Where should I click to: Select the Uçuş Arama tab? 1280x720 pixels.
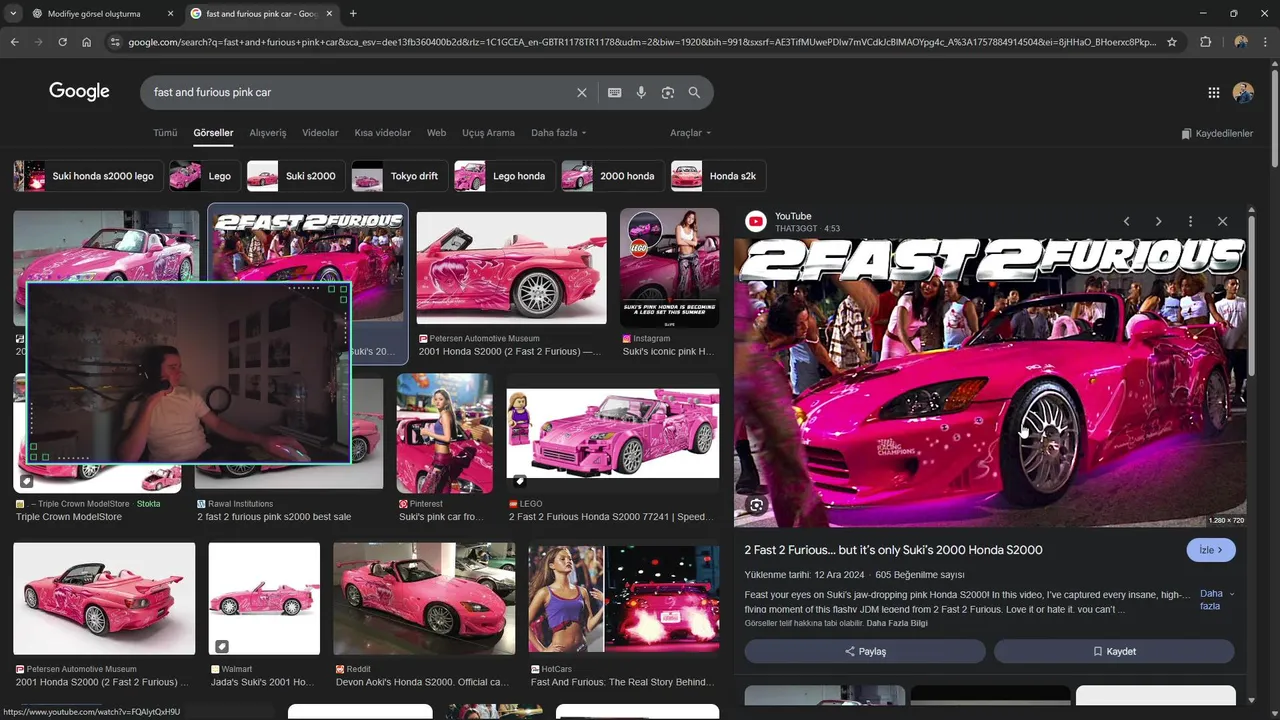[x=488, y=133]
